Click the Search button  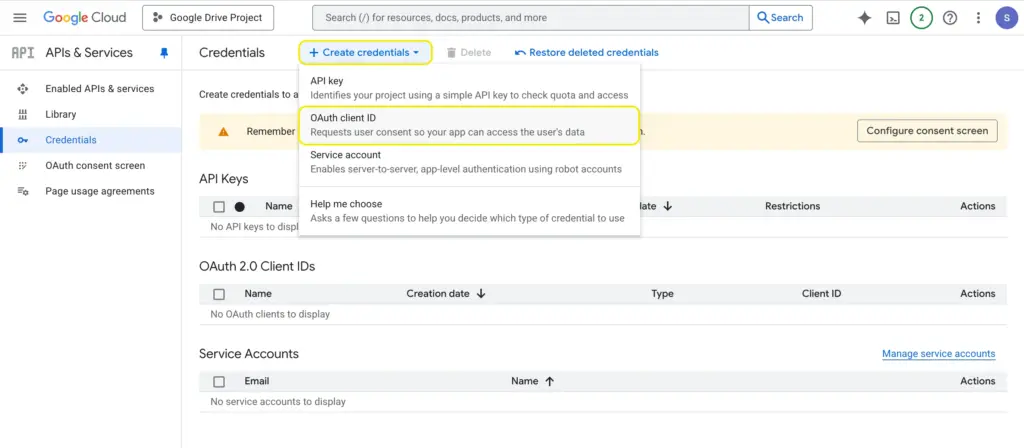click(780, 18)
